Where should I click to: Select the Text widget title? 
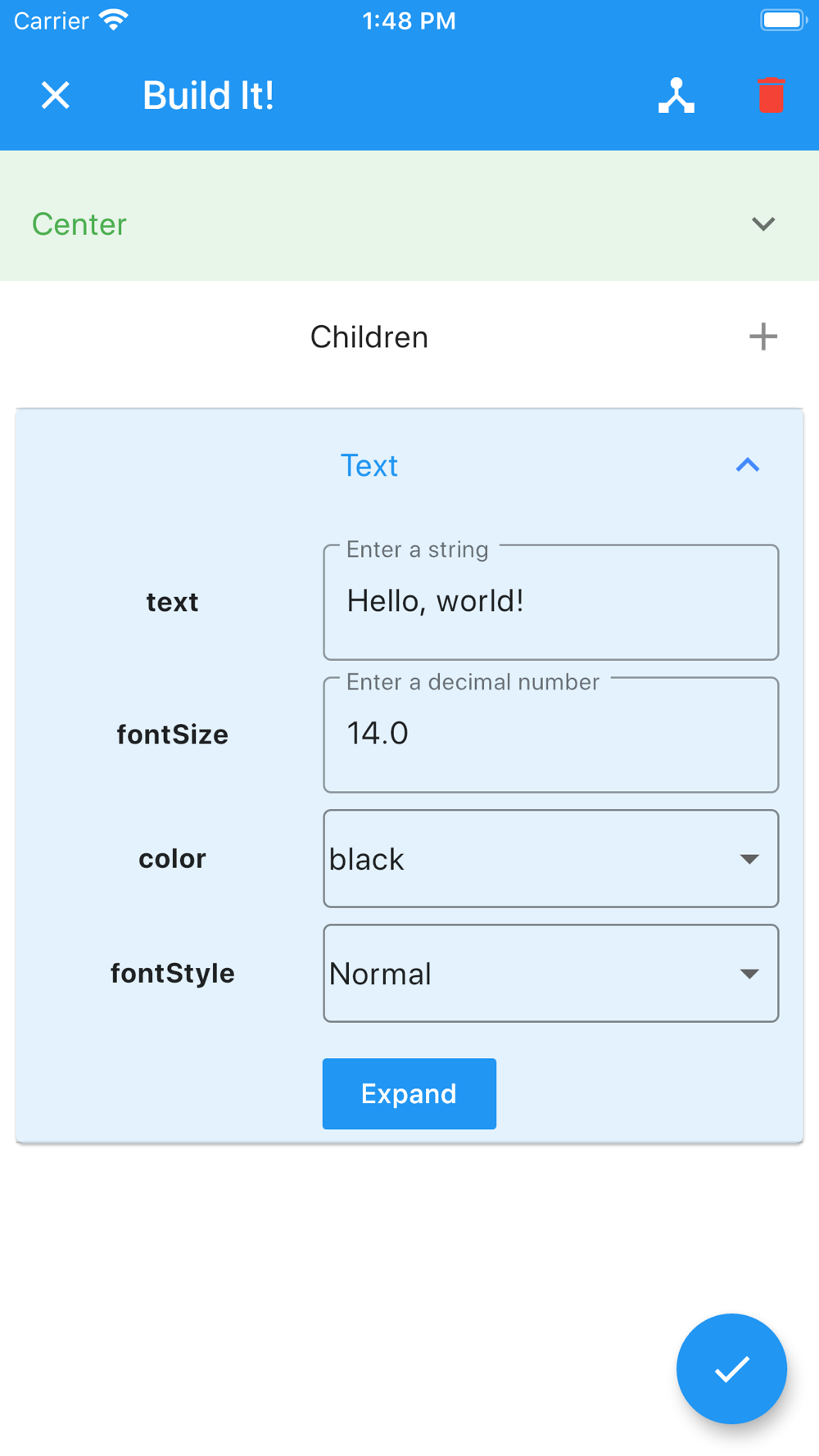tap(369, 465)
